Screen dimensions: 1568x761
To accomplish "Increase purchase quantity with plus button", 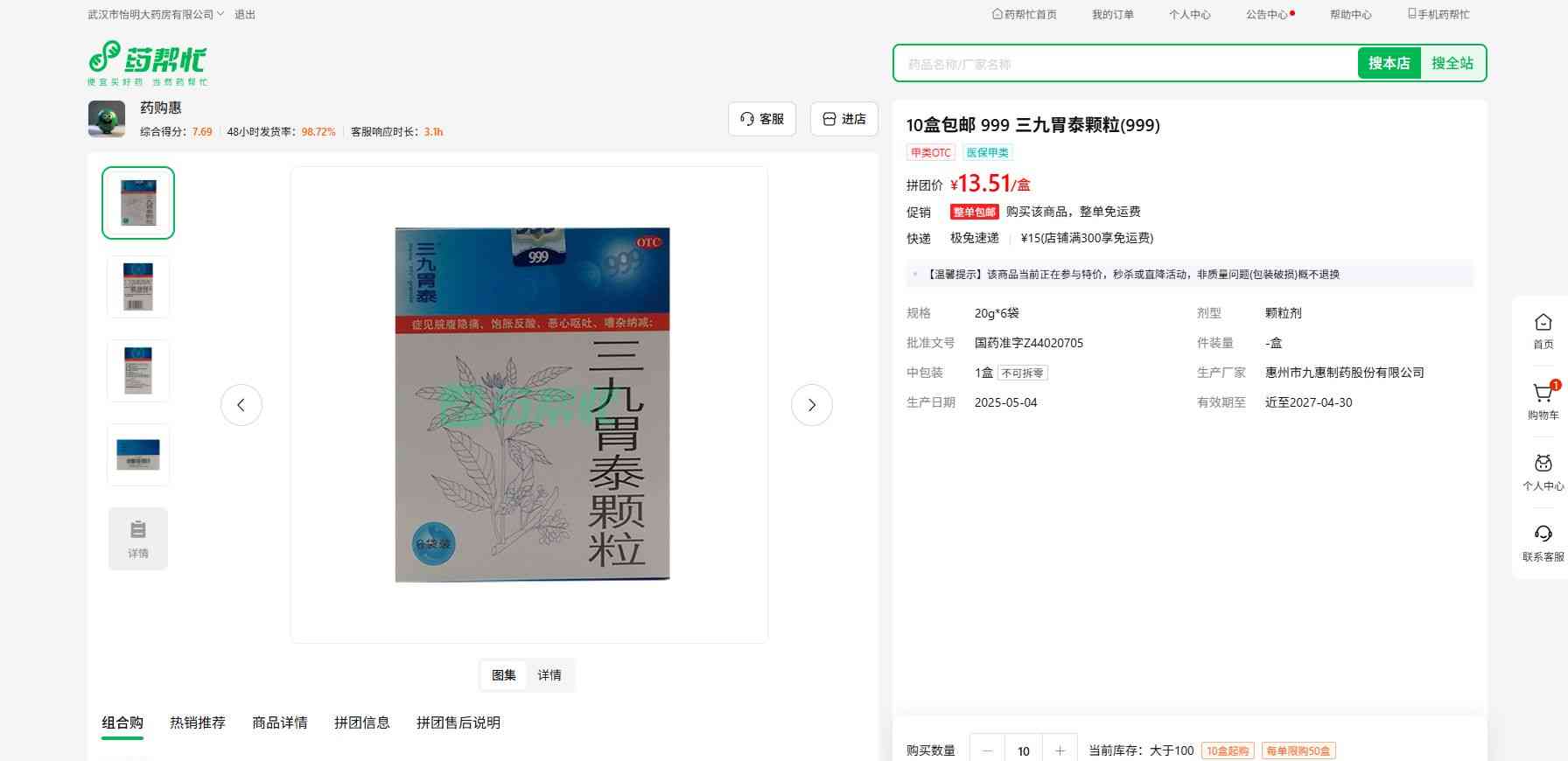I will [1060, 751].
